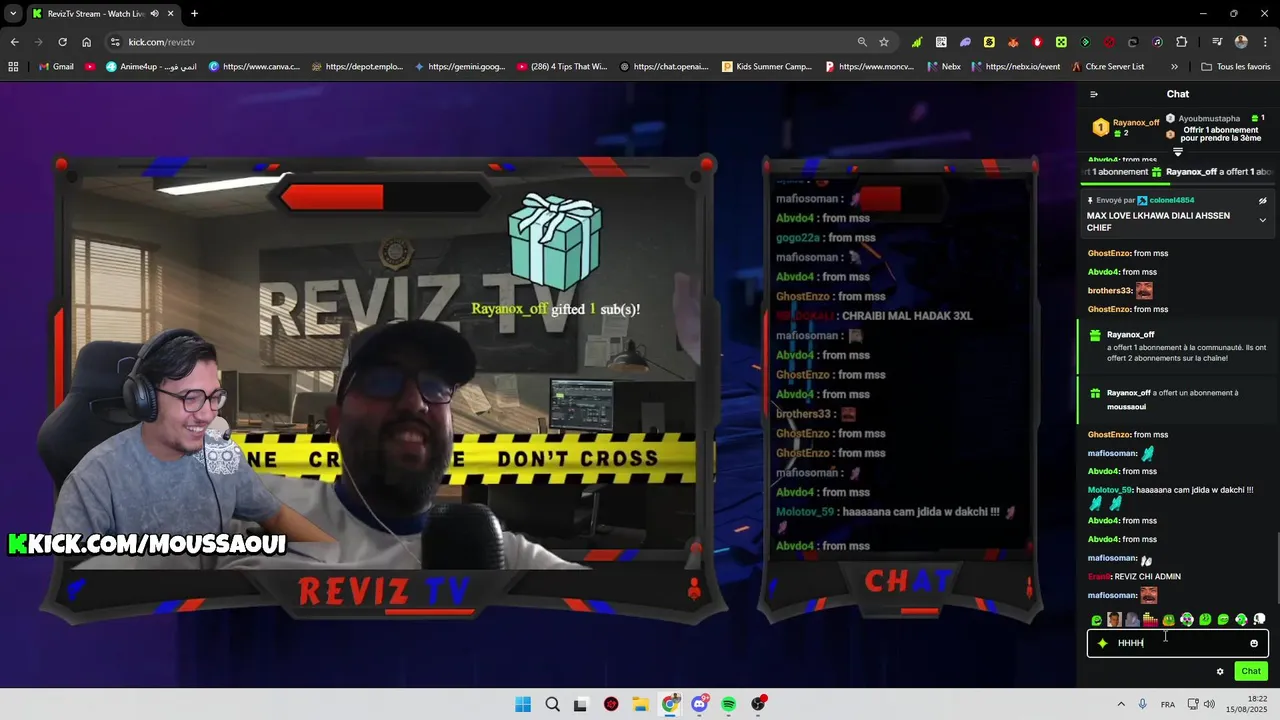
Task: Open Spotify from the taskbar
Action: (x=729, y=704)
